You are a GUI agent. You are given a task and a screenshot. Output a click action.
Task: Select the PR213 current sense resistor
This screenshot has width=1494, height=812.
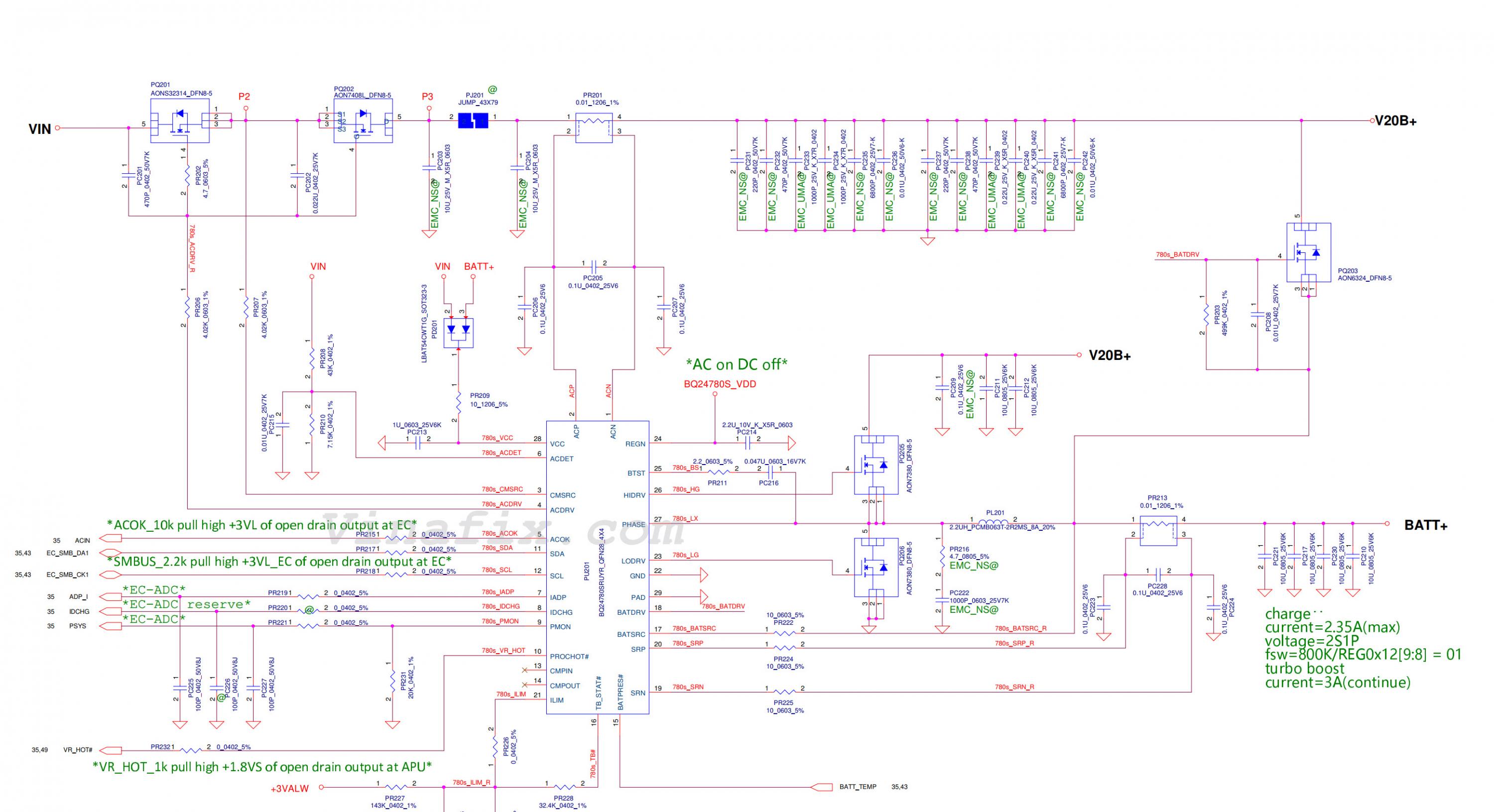click(x=1158, y=531)
